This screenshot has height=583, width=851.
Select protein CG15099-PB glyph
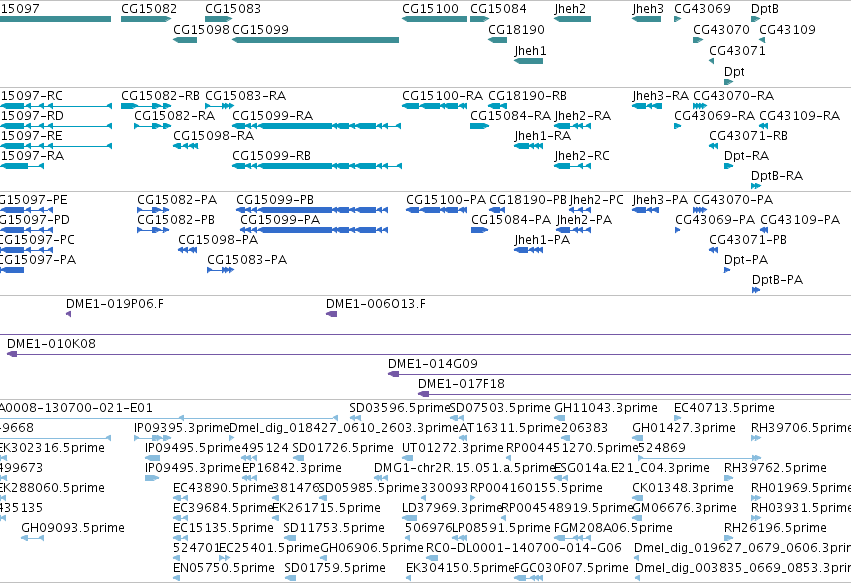click(x=312, y=210)
